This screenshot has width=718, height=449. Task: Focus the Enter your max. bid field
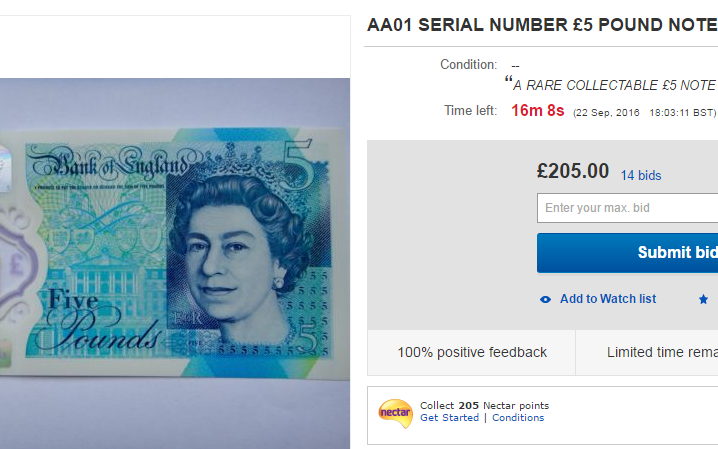(627, 208)
